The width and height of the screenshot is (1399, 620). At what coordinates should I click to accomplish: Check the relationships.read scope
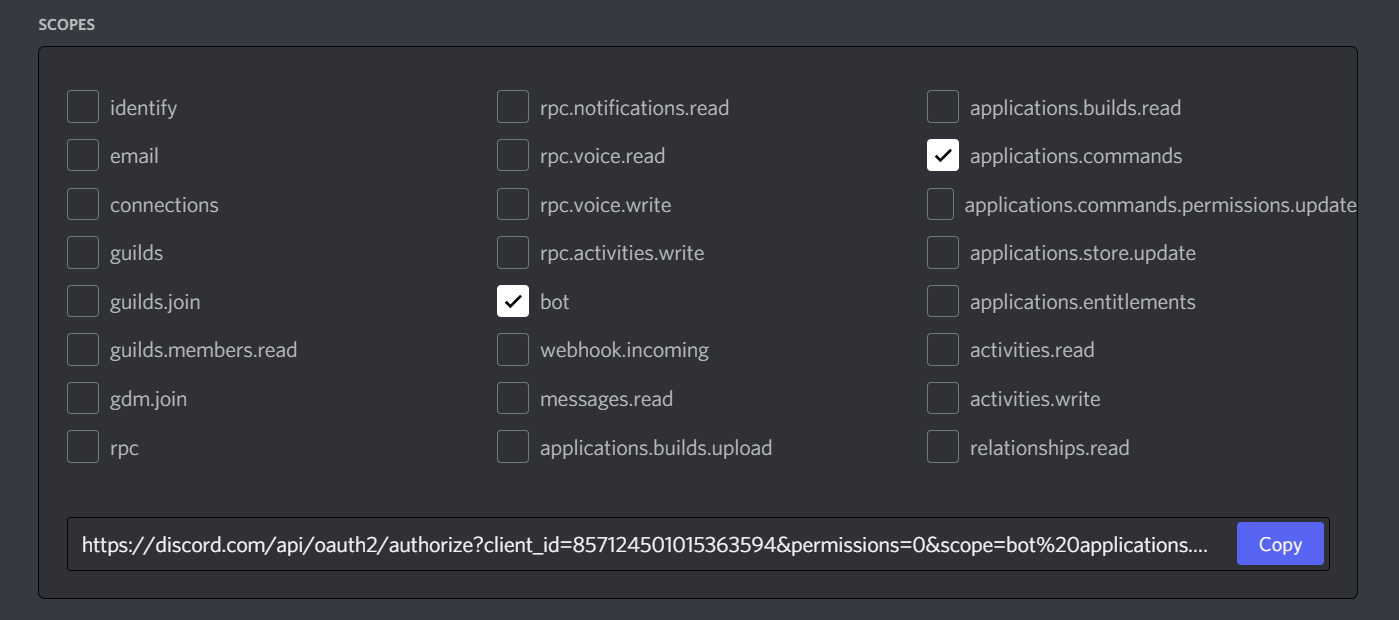(943, 446)
